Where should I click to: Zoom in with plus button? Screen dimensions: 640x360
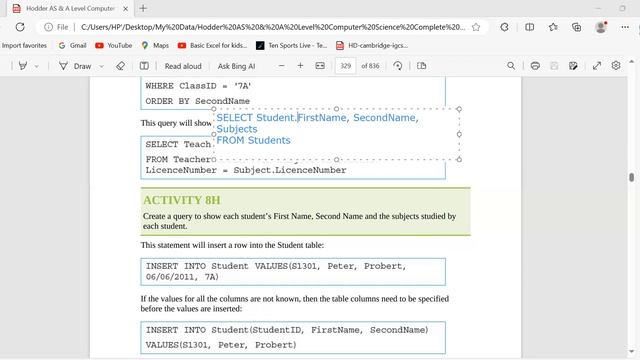300,66
